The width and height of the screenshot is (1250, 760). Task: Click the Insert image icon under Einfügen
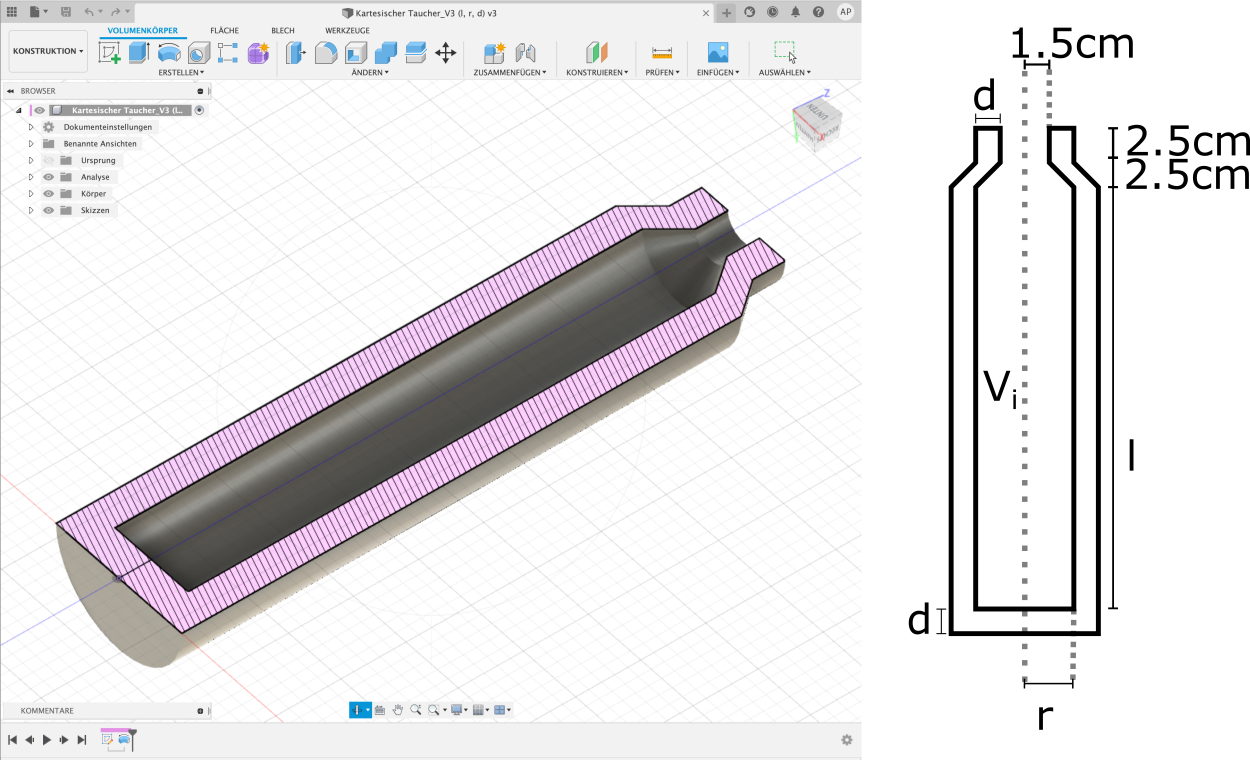tap(718, 53)
